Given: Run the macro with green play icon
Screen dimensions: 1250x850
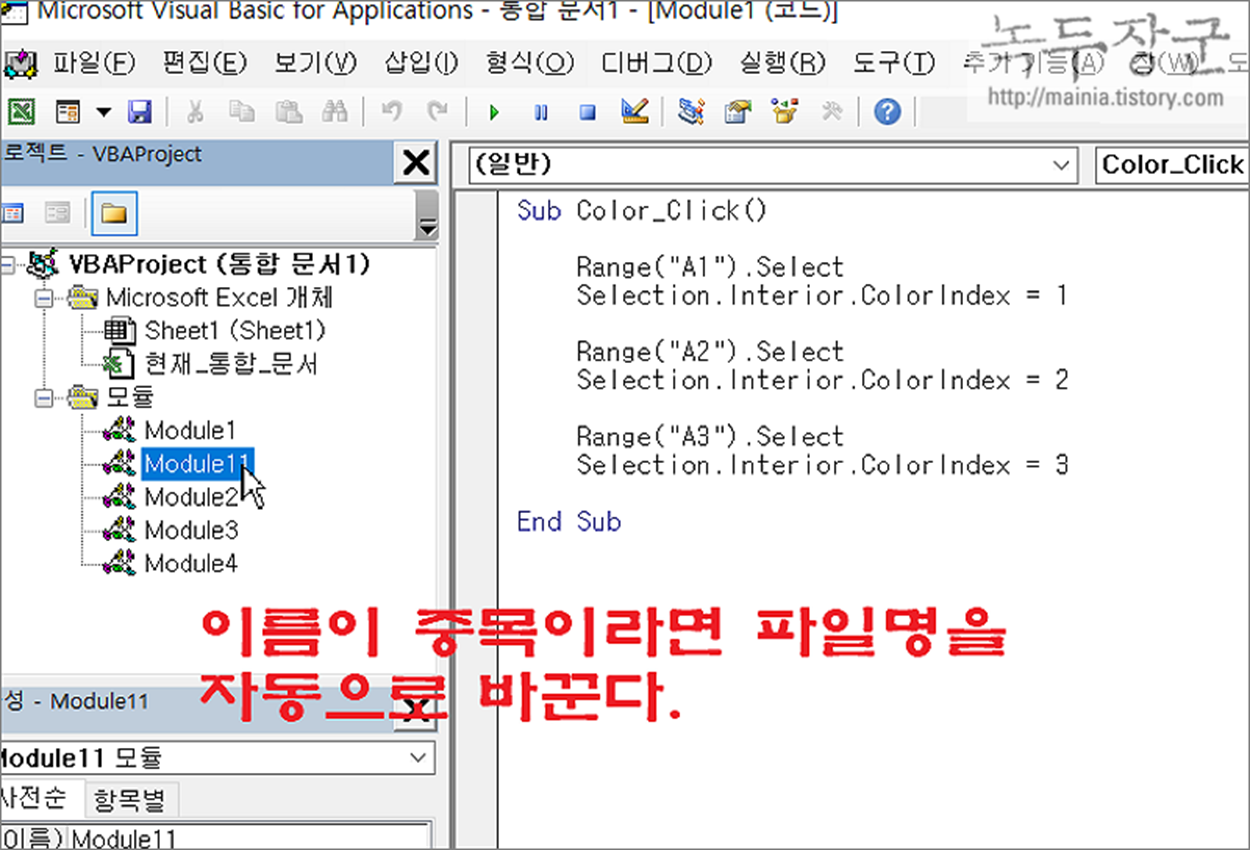Looking at the screenshot, I should pos(494,112).
